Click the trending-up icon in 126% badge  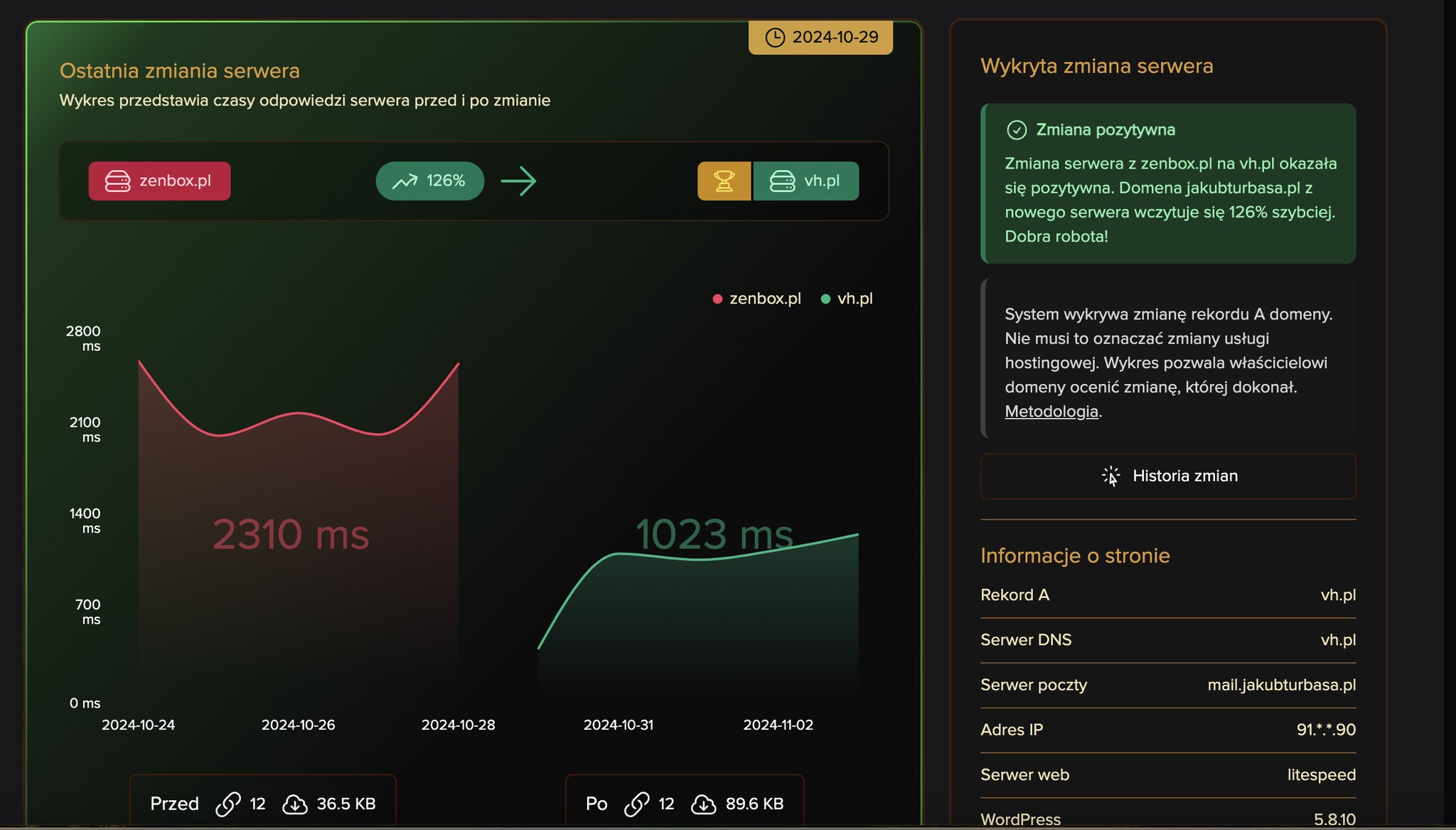(405, 181)
